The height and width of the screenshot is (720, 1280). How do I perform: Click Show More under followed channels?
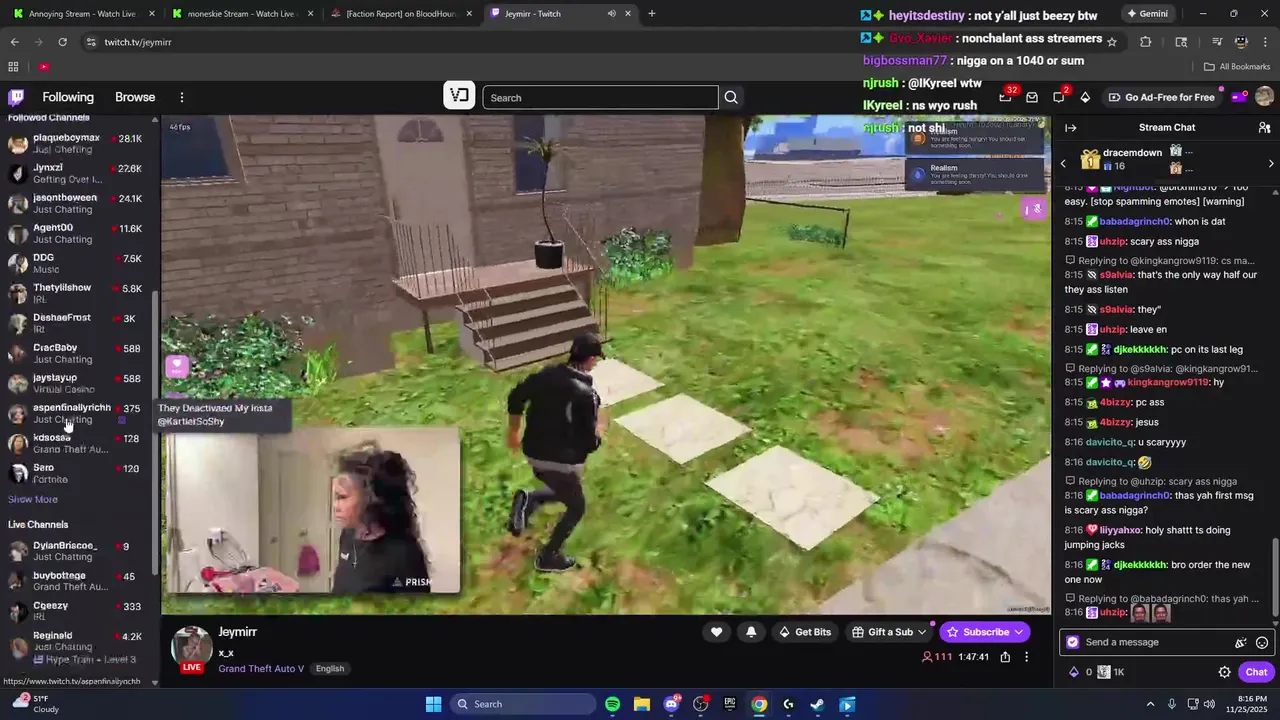[x=33, y=499]
